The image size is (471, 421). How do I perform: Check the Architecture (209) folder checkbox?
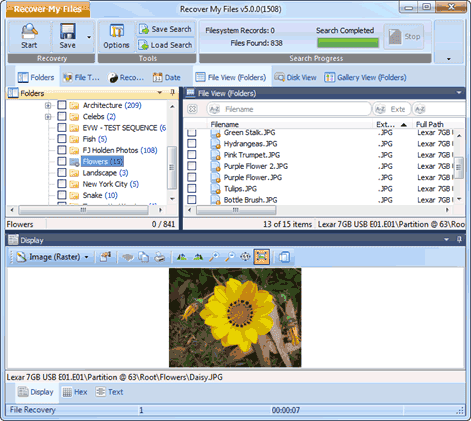click(62, 105)
